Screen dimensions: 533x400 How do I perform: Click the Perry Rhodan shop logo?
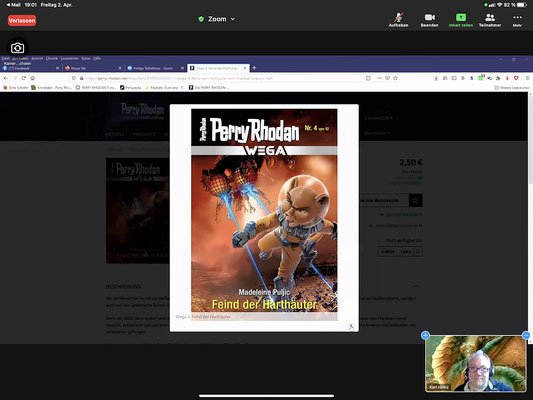pos(142,111)
